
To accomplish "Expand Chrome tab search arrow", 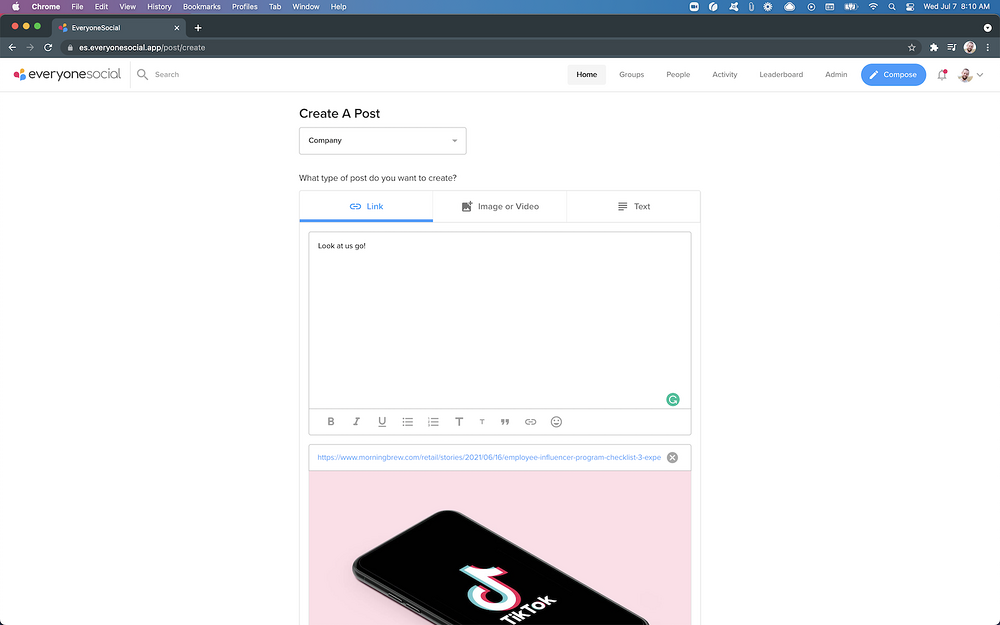I will (987, 27).
